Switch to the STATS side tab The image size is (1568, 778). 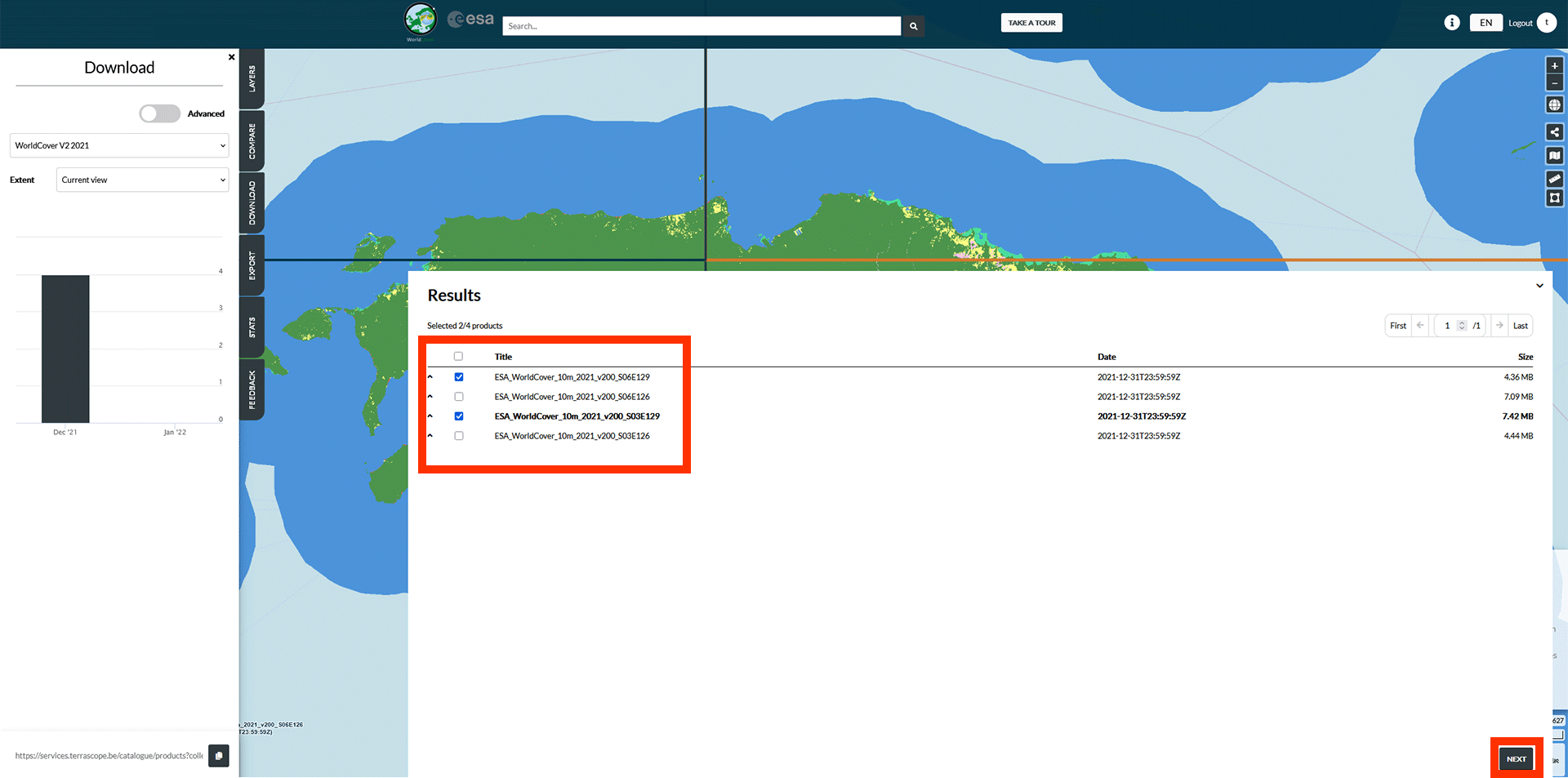pyautogui.click(x=252, y=327)
